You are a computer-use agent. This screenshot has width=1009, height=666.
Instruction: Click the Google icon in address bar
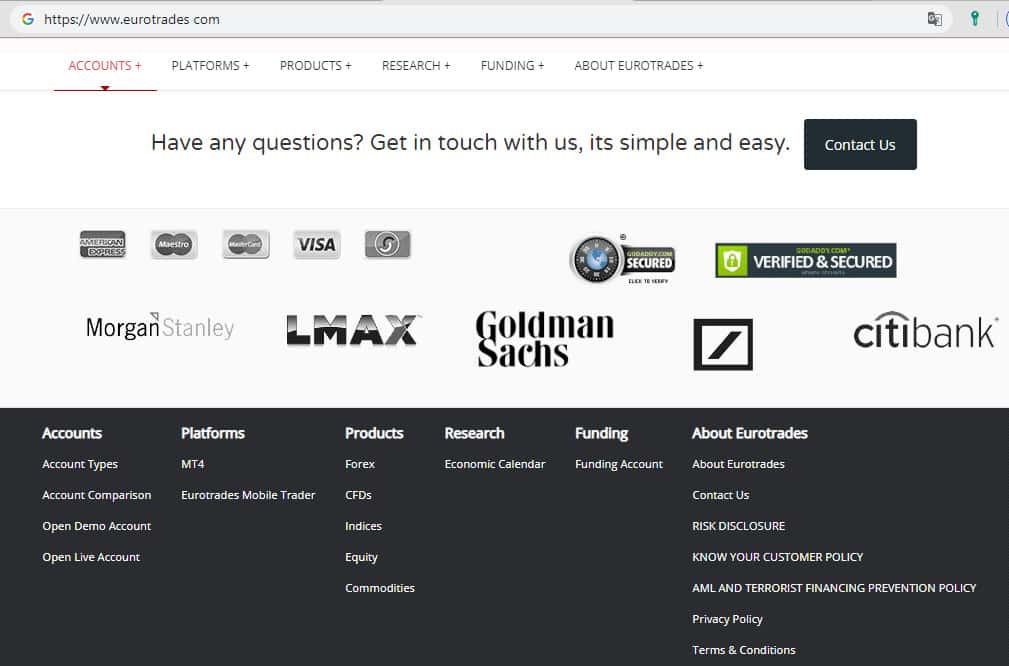28,19
